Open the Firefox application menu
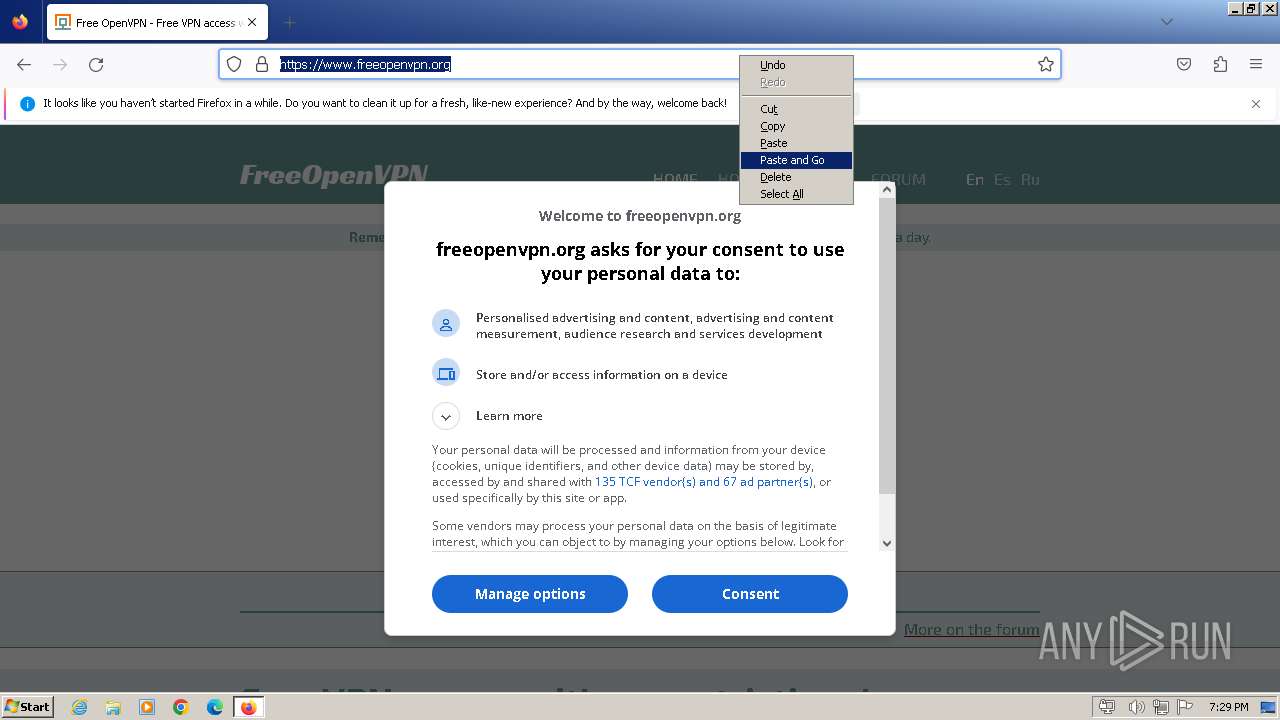Image resolution: width=1280 pixels, height=720 pixels. [1256, 64]
